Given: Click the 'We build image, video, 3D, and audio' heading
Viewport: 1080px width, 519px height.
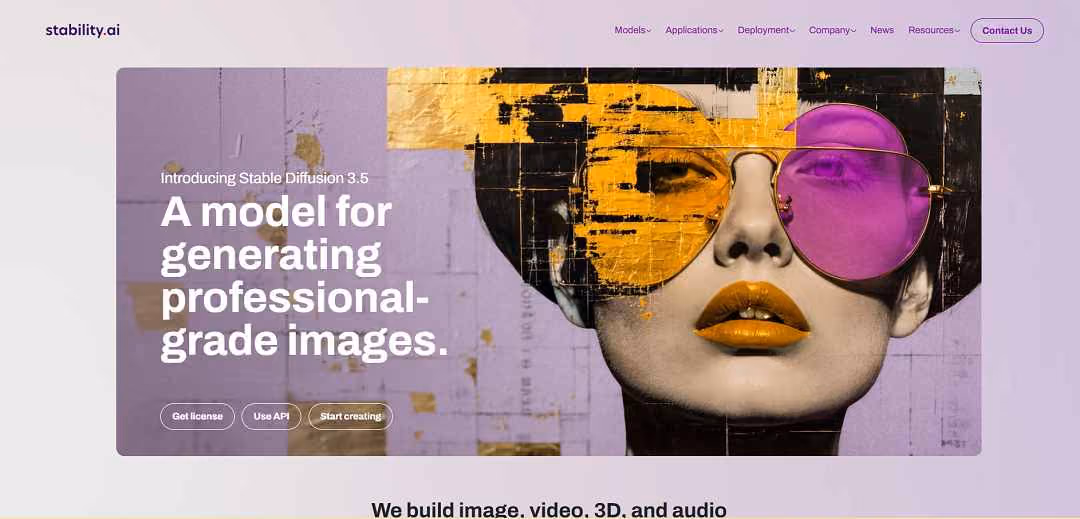Looking at the screenshot, I should point(549,510).
